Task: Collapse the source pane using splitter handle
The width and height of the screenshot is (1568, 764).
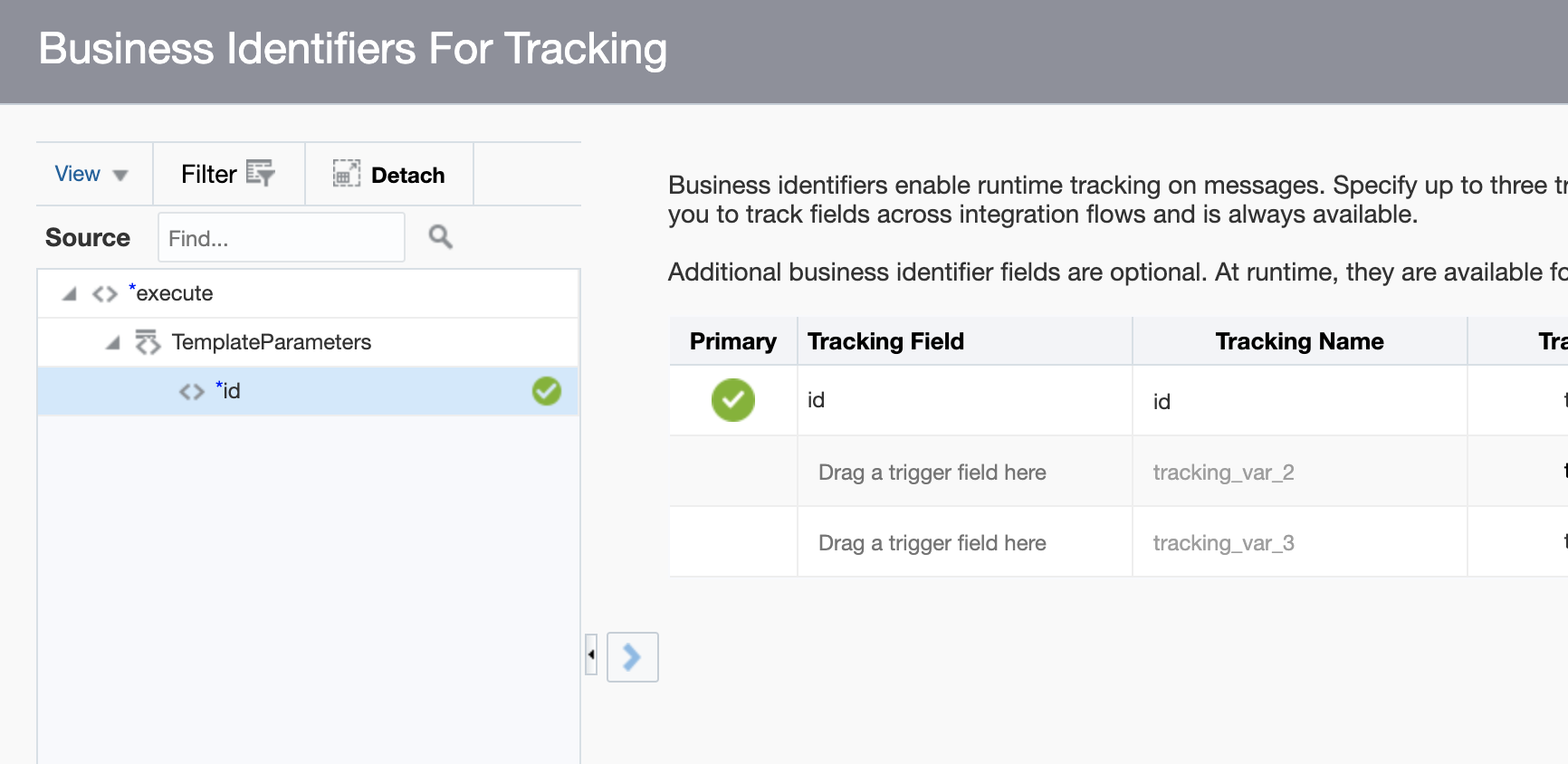Action: click(591, 654)
